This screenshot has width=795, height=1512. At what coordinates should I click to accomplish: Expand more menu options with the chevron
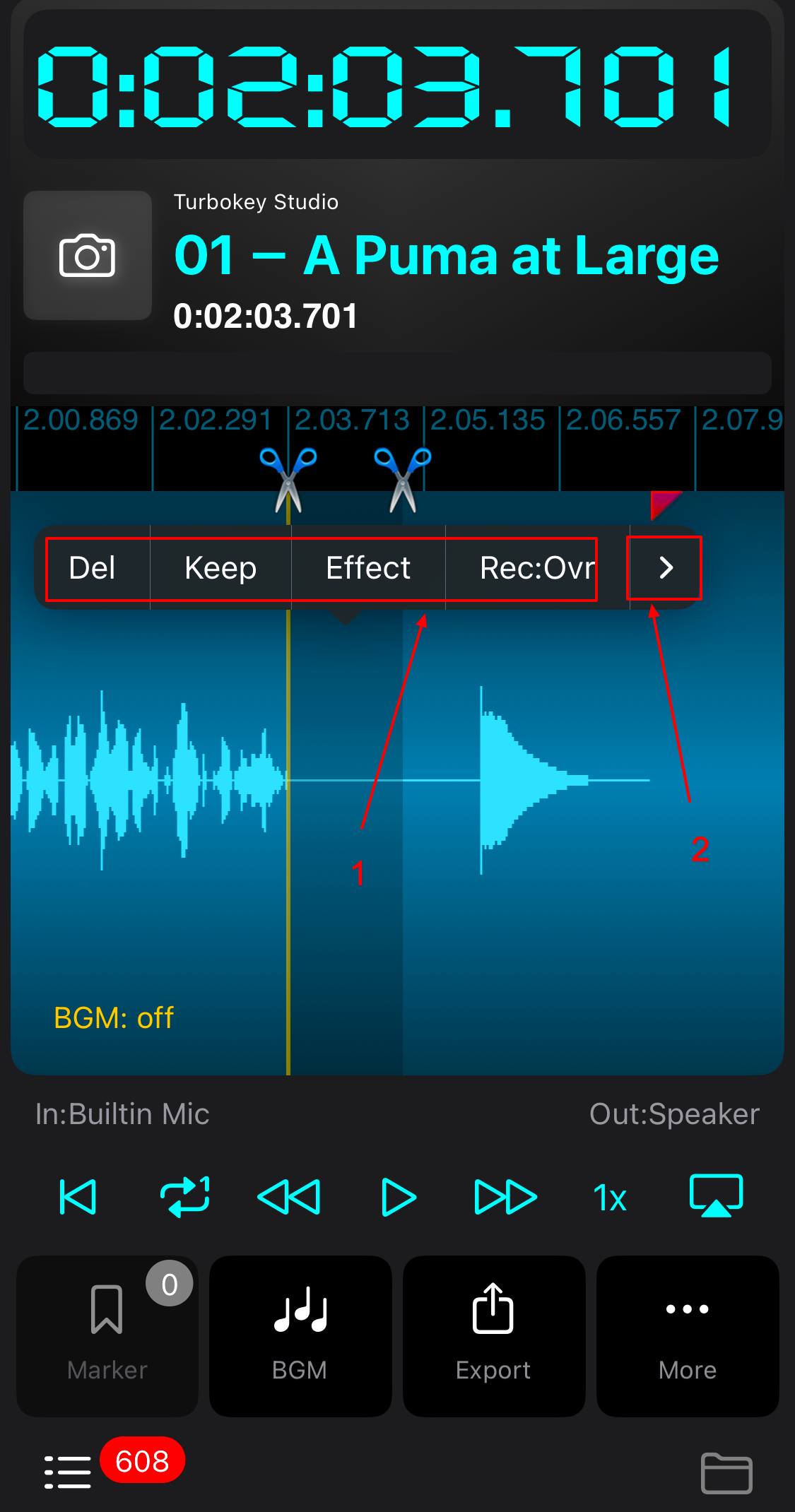[x=666, y=568]
